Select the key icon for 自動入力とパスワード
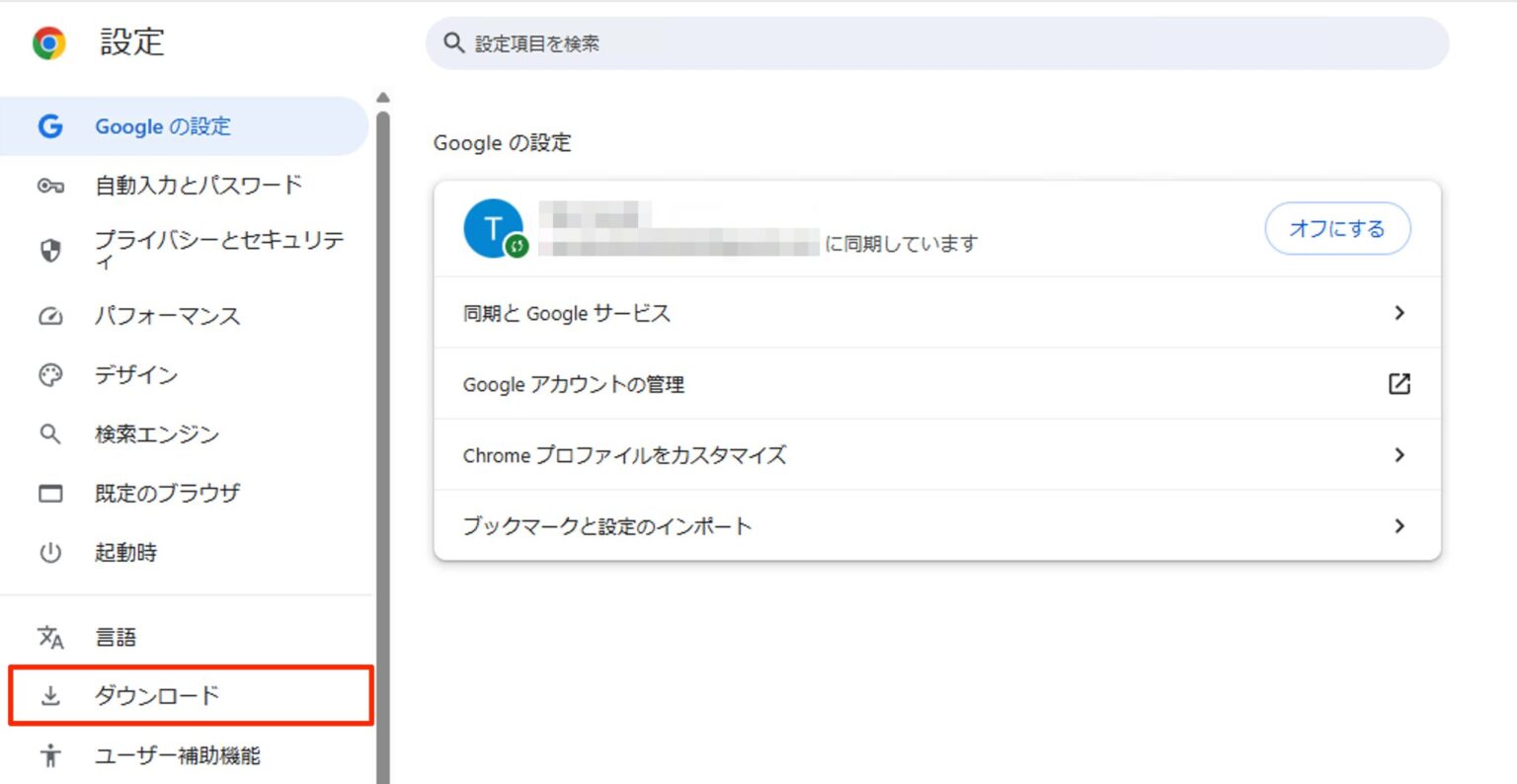1517x784 pixels. point(50,185)
